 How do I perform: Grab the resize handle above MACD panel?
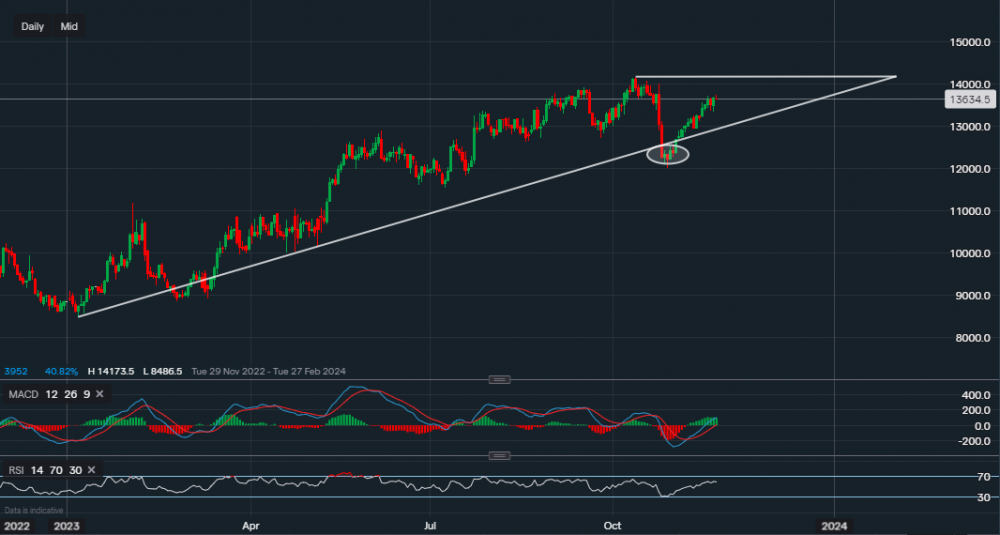click(x=500, y=380)
